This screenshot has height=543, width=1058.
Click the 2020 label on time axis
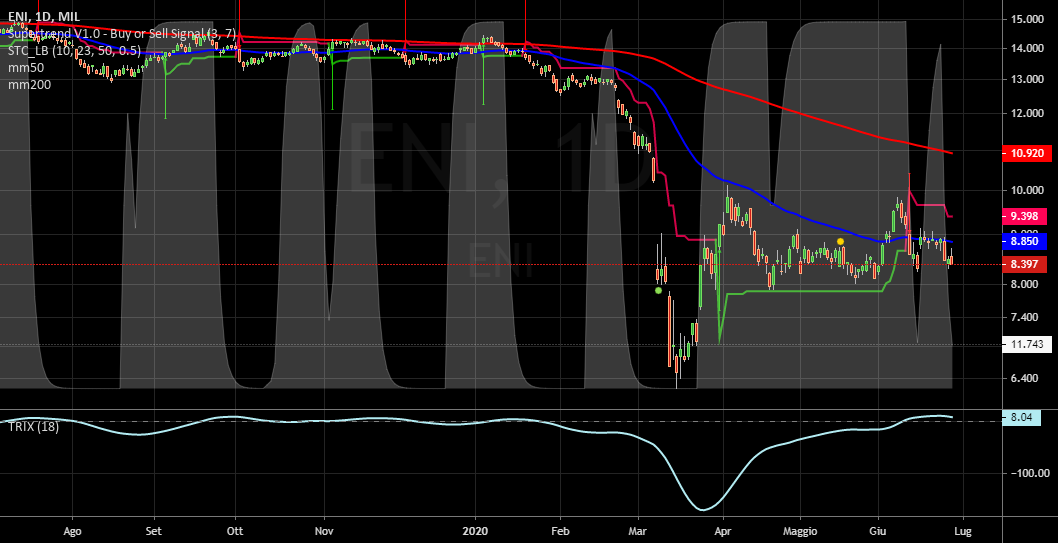[476, 532]
